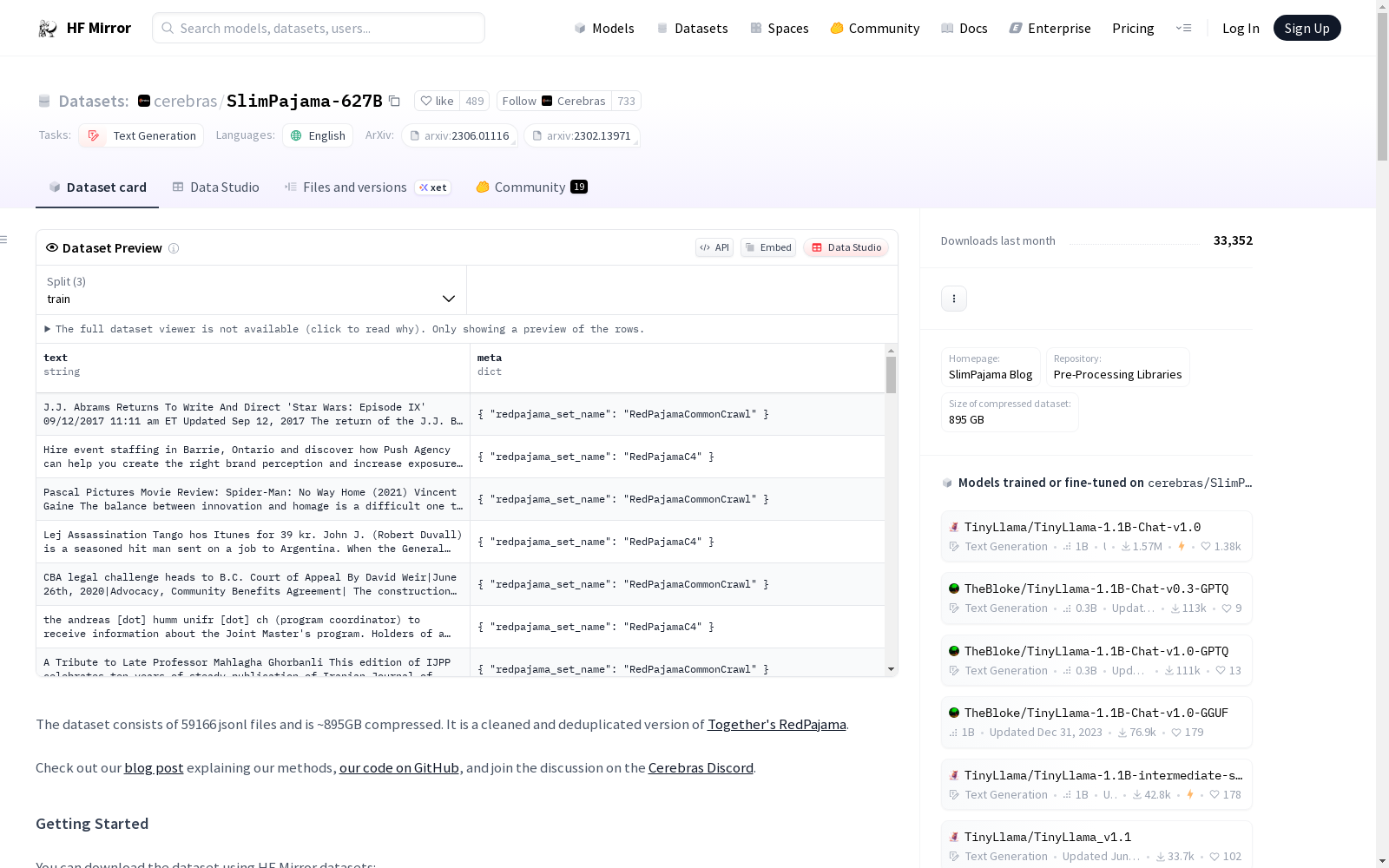
Task: Open arxiv paper 2306.01116
Action: pos(459,135)
